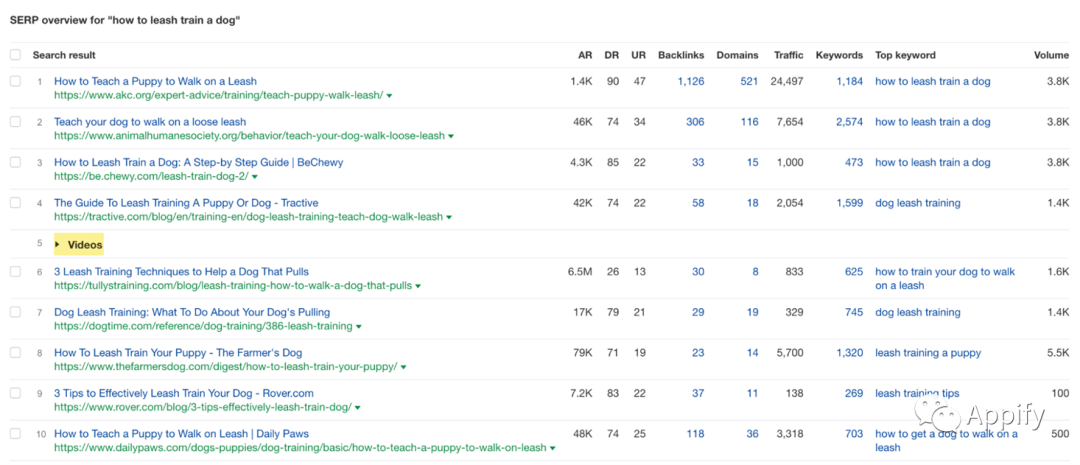Click backlinks count 118

(696, 434)
